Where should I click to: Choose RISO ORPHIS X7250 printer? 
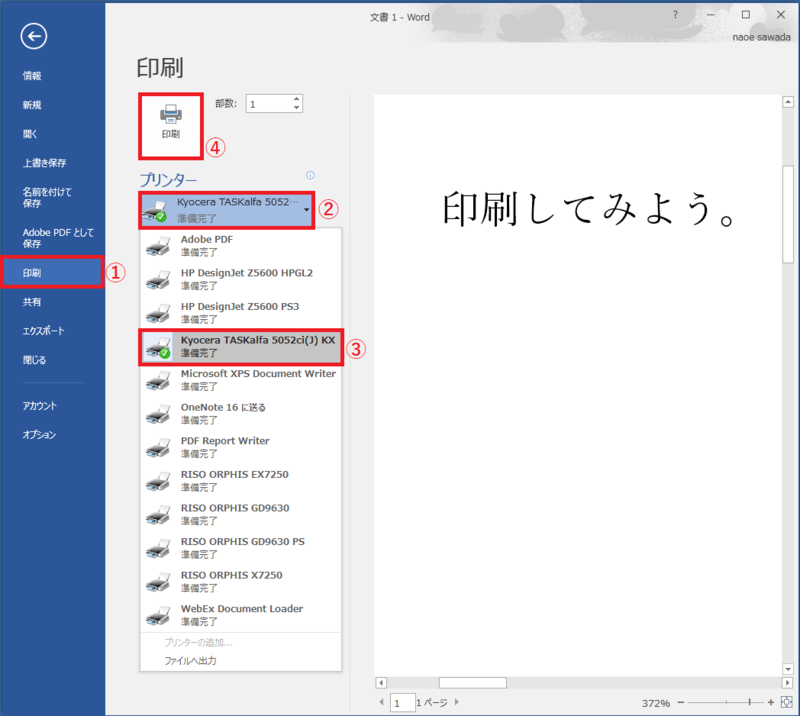point(241,582)
